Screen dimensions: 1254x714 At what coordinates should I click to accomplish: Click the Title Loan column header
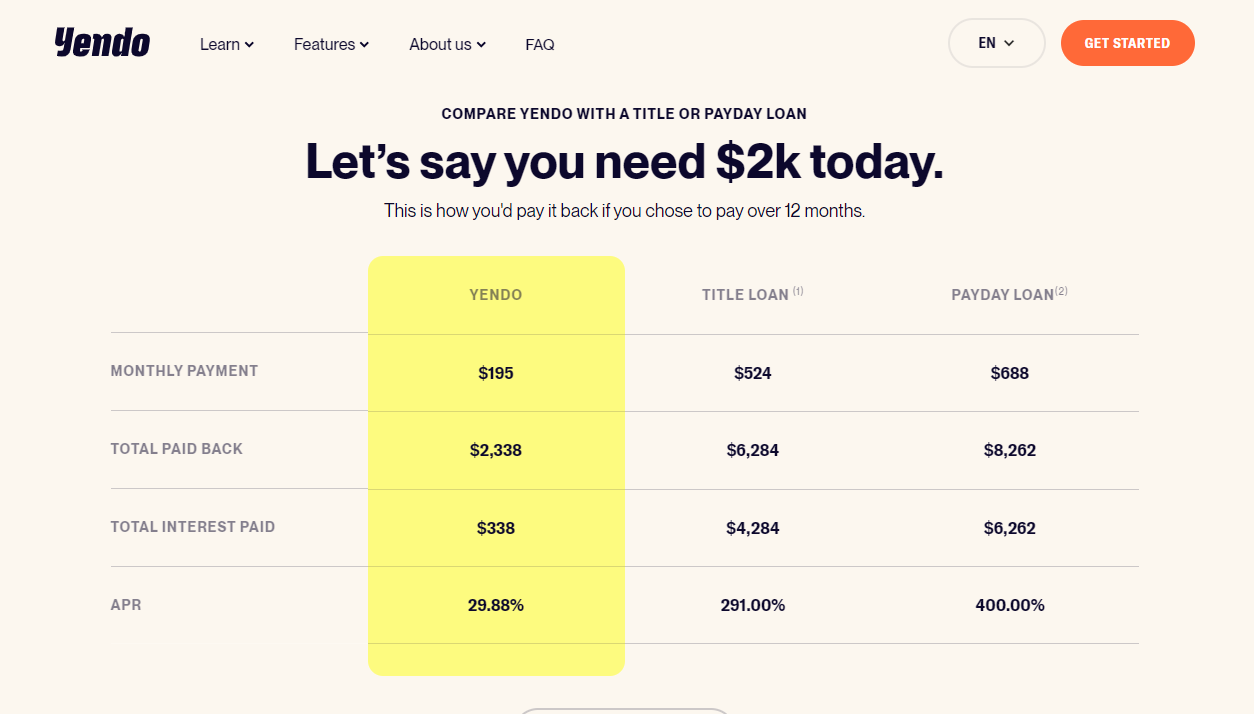click(x=745, y=295)
